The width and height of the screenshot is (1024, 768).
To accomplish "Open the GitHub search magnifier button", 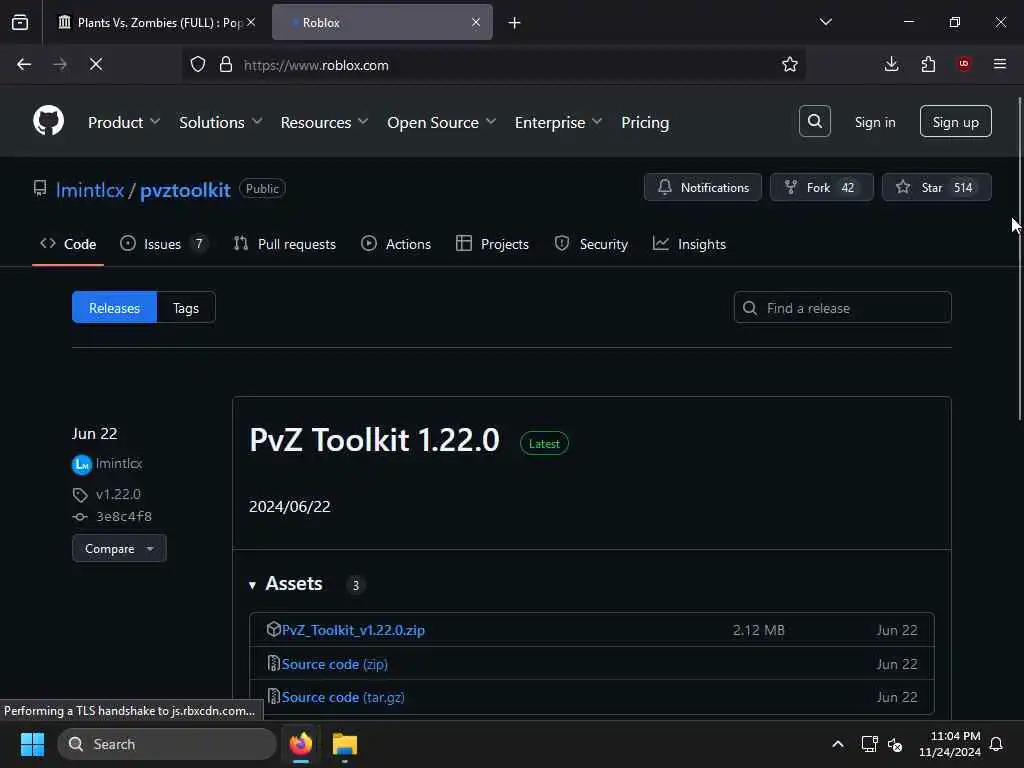I will [814, 121].
